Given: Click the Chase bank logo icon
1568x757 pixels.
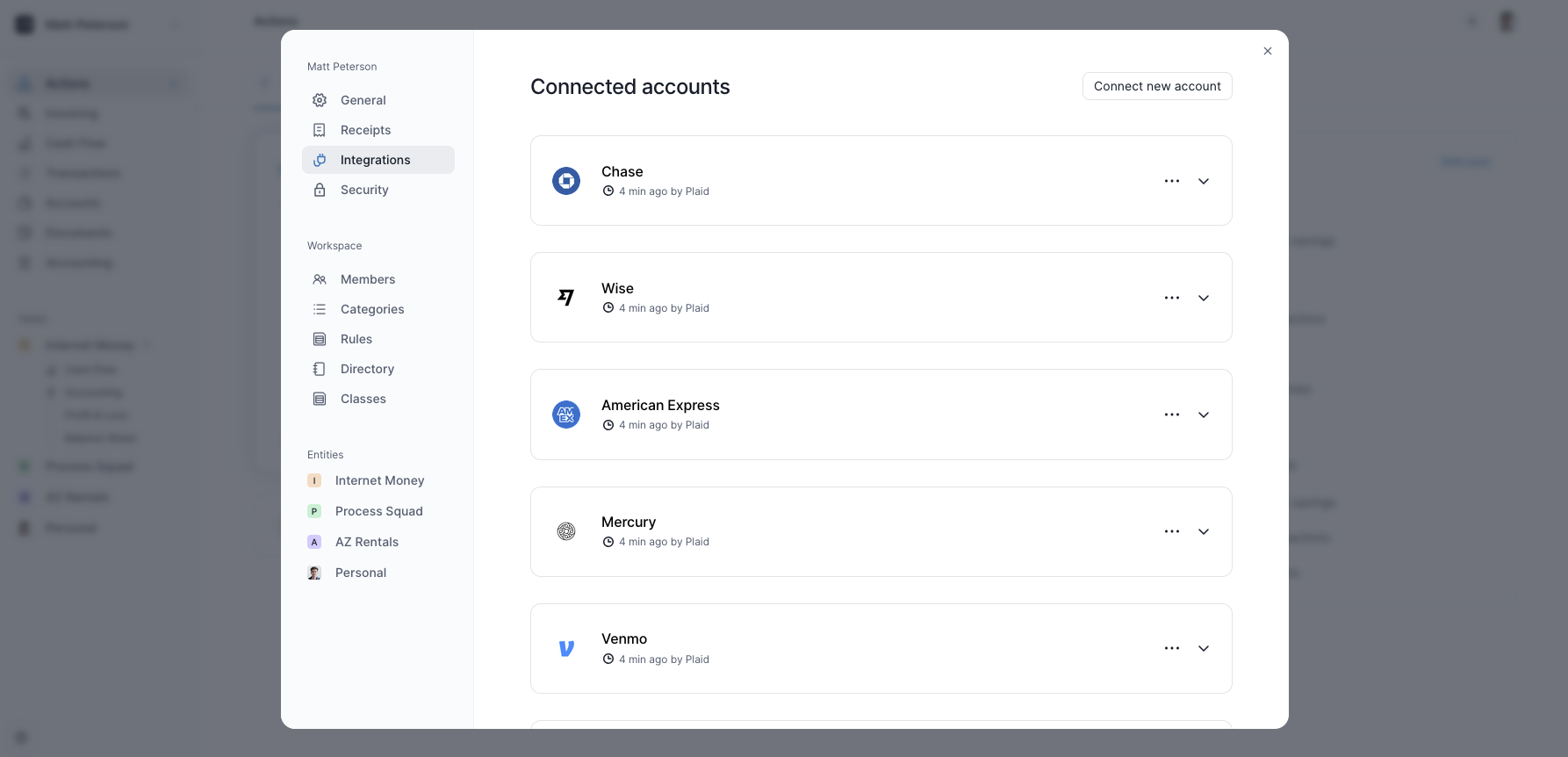Looking at the screenshot, I should tap(566, 181).
